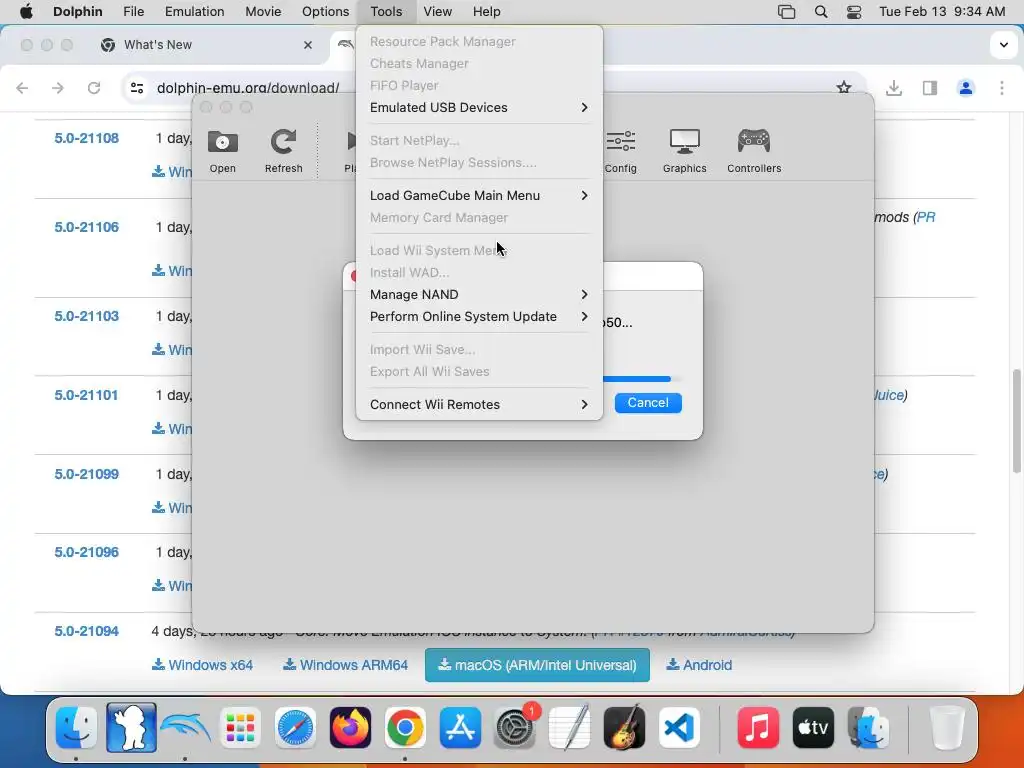This screenshot has height=768, width=1024.
Task: Open the View menu
Action: pos(437,11)
